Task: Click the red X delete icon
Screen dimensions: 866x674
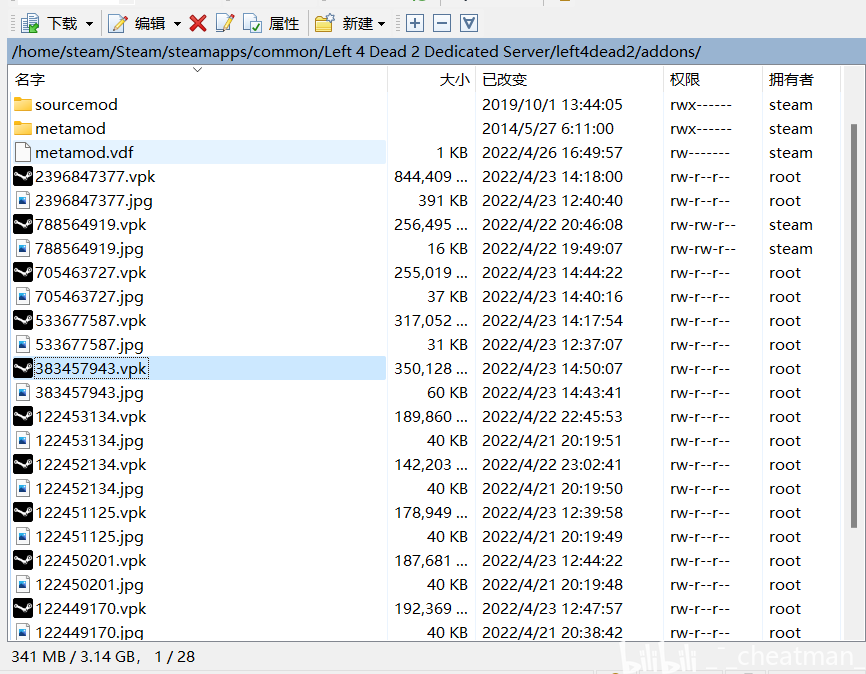Action: coord(198,23)
